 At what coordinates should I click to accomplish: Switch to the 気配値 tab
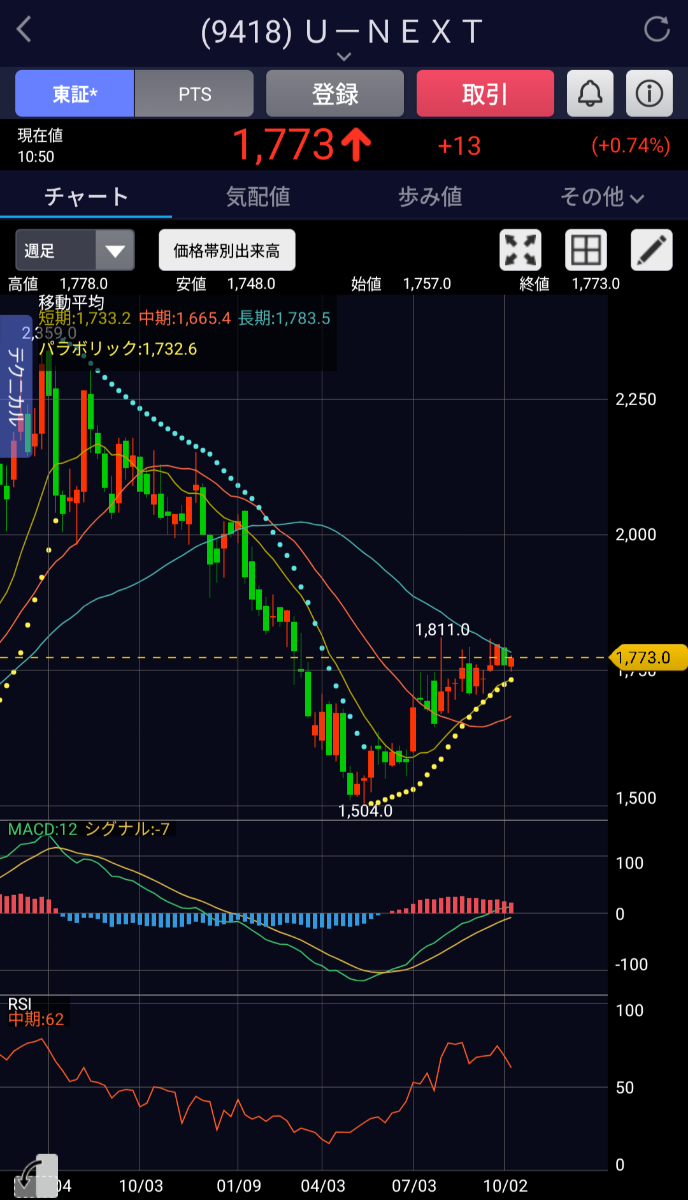click(x=258, y=197)
